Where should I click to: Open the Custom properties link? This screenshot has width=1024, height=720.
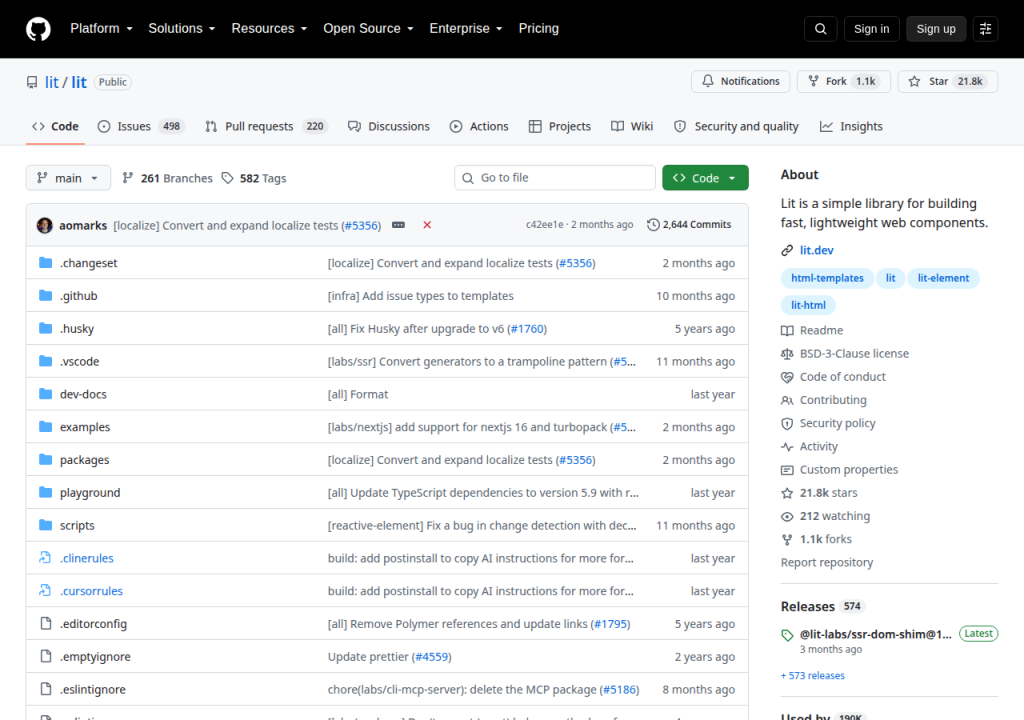pos(848,470)
